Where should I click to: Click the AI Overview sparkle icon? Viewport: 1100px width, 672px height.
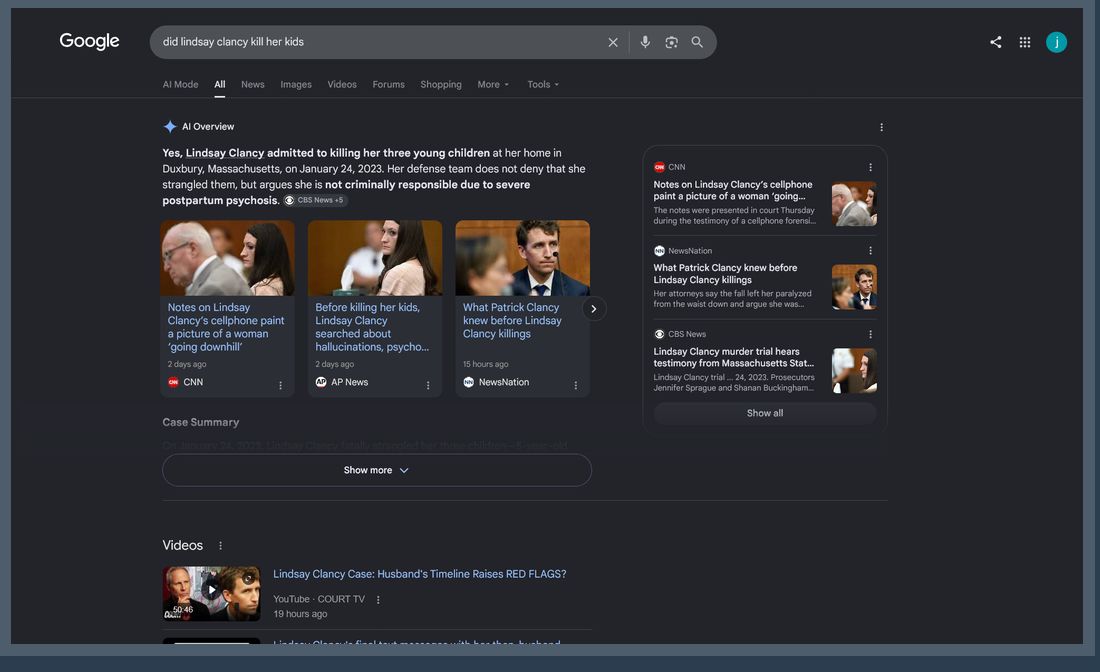pyautogui.click(x=170, y=126)
